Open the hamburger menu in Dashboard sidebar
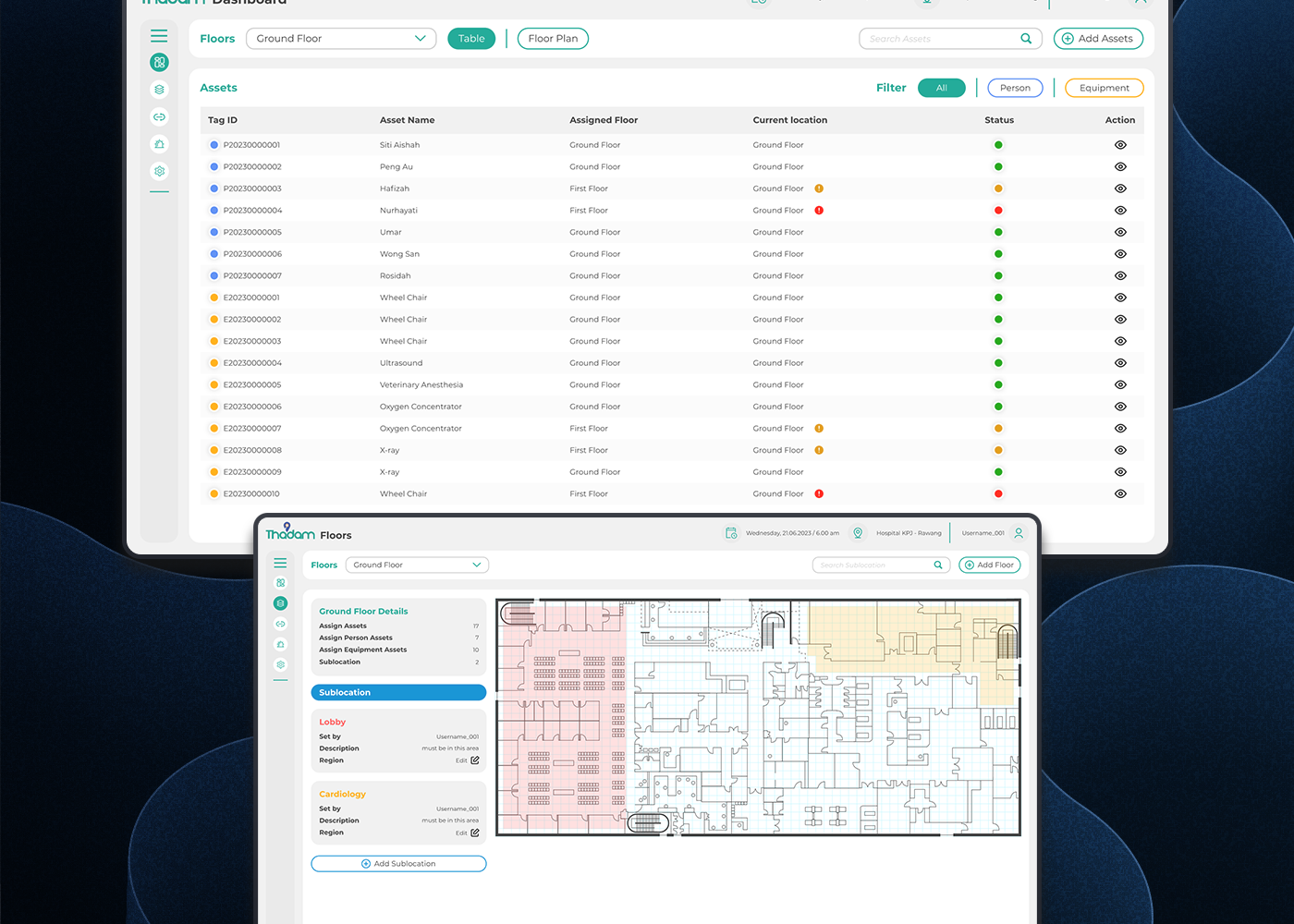 [x=159, y=36]
